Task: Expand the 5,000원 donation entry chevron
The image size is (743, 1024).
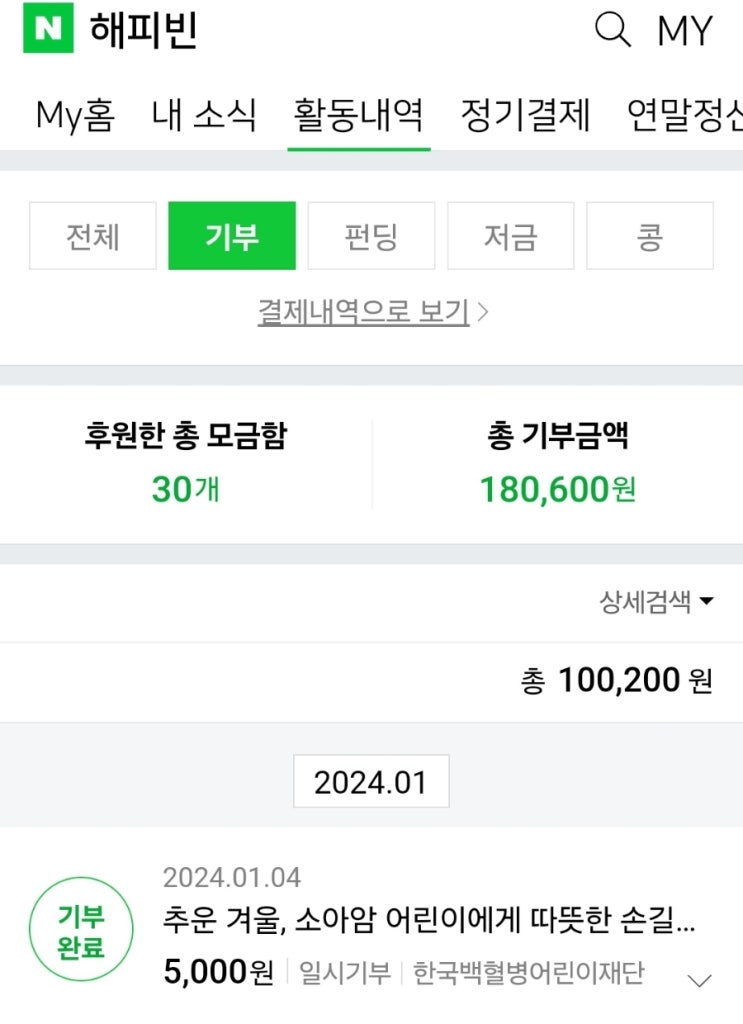Action: click(701, 980)
